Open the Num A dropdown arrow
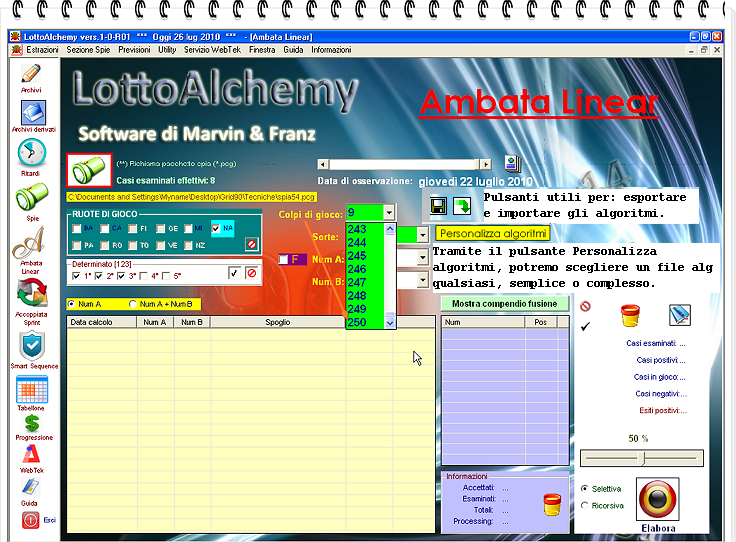Image resolution: width=736 pixels, height=542 pixels. coord(422,257)
